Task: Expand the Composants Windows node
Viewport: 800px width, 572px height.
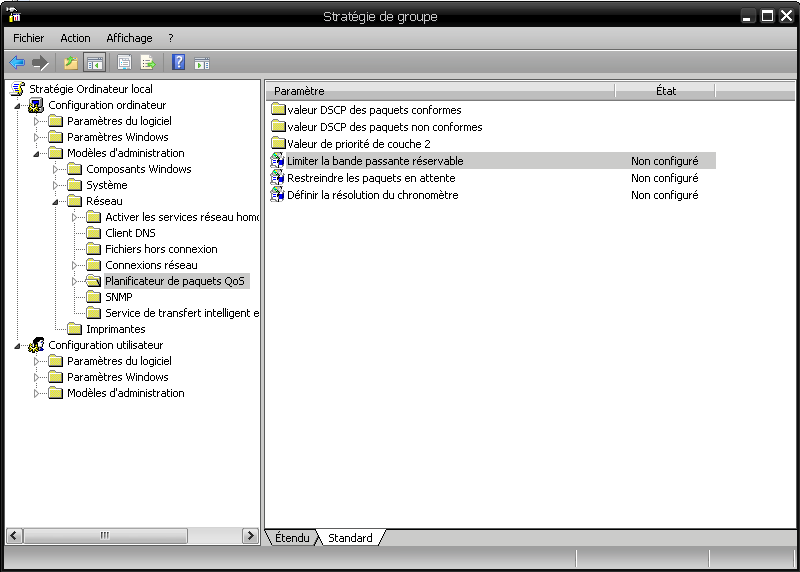Action: coord(55,169)
